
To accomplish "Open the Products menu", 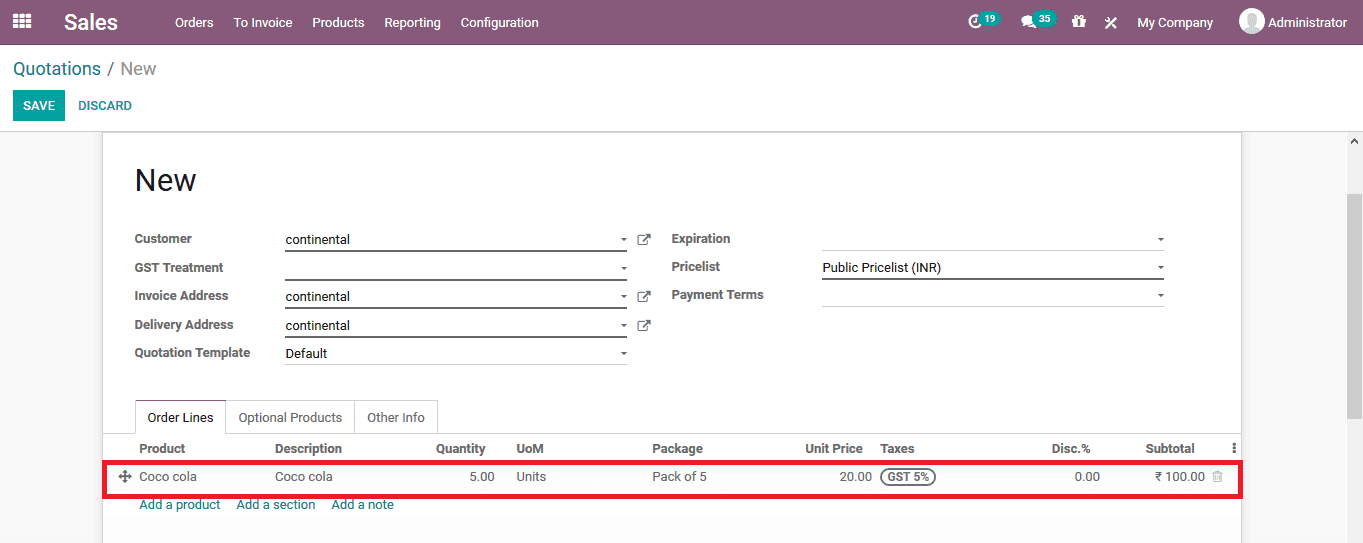I will [x=338, y=22].
